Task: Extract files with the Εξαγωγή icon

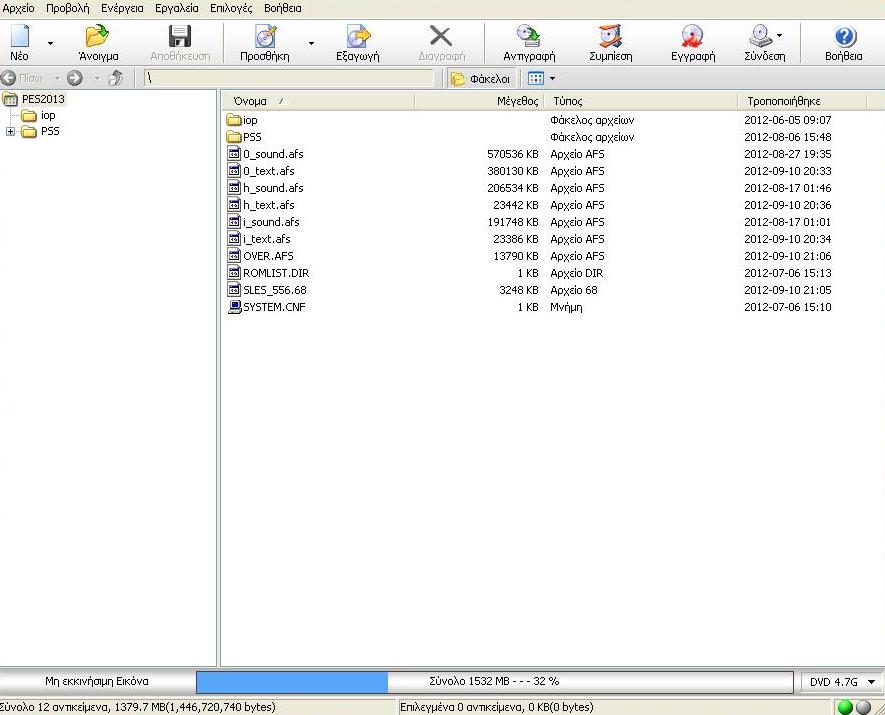Action: 357,42
